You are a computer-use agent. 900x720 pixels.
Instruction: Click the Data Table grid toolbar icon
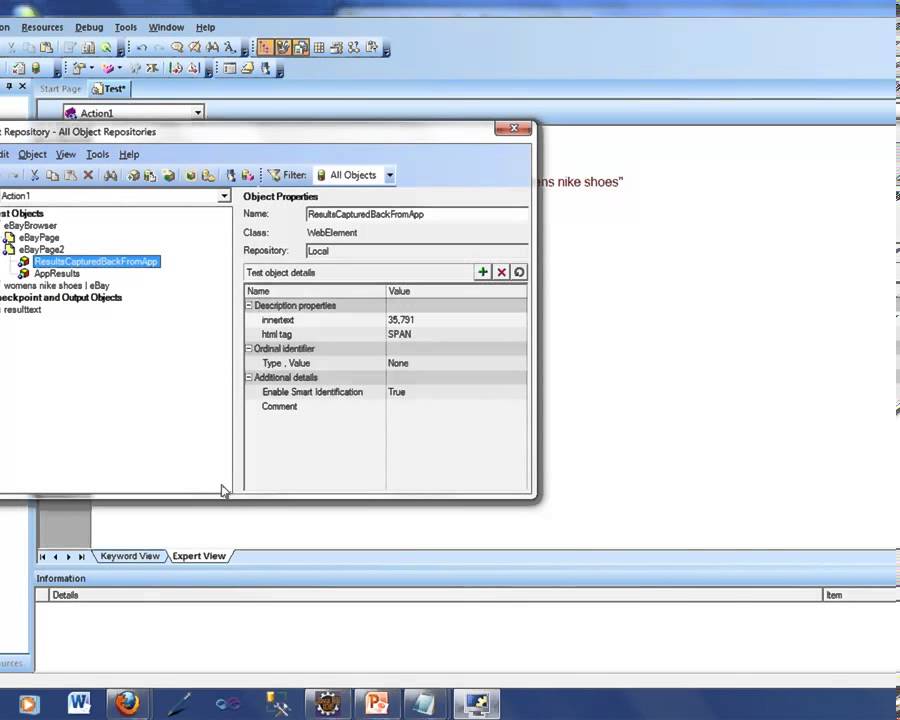319,48
